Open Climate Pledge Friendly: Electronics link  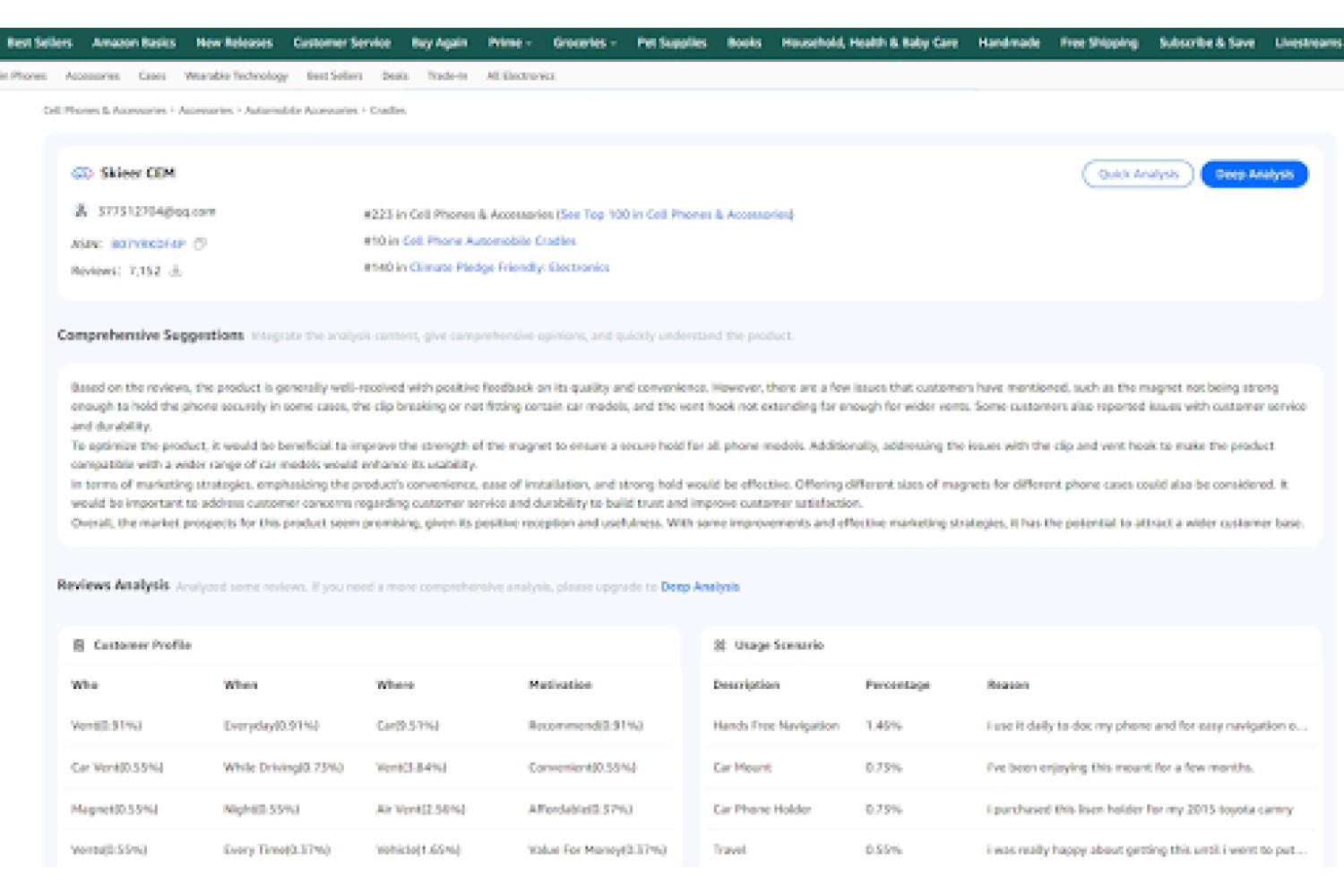point(509,267)
